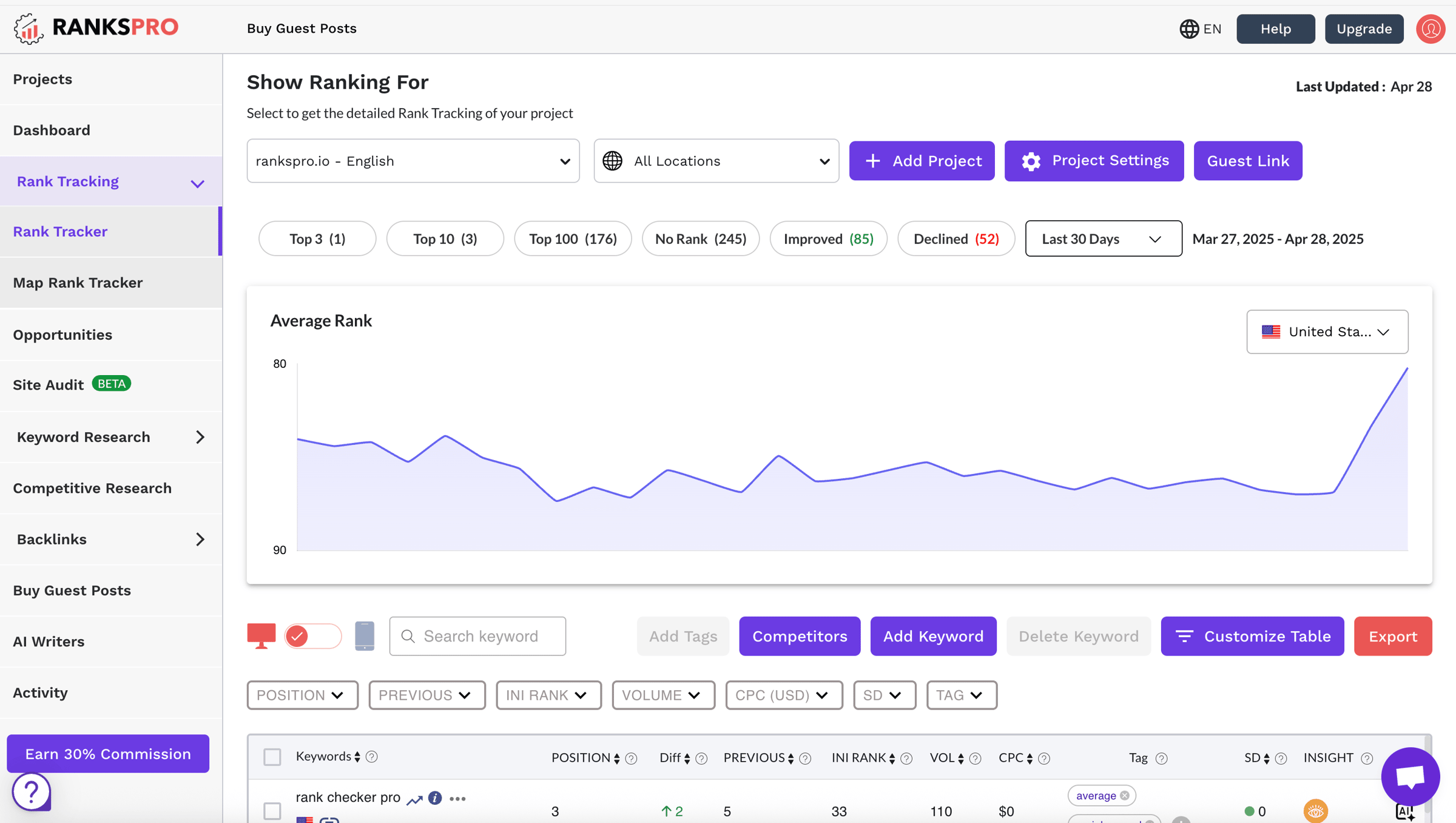Viewport: 1456px width, 823px height.
Task: Open the VOLUME filter dropdown
Action: 663,695
